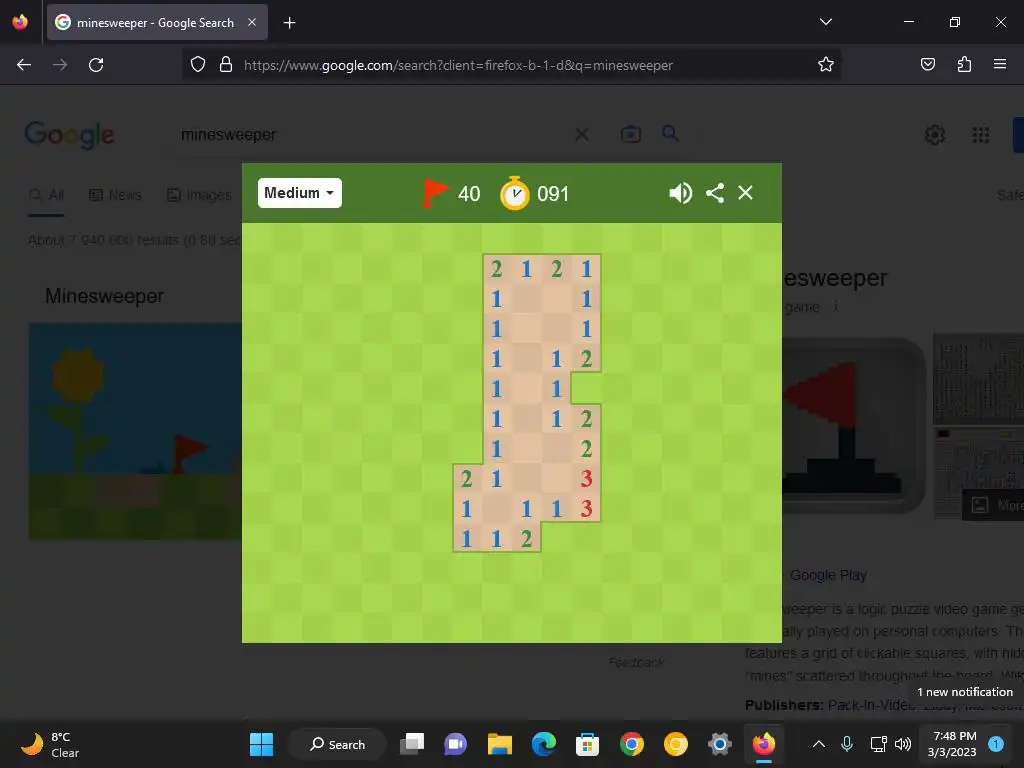Screen dimensions: 1024x768
Task: Open the clock showing 7:48 PM
Action: click(x=953, y=744)
